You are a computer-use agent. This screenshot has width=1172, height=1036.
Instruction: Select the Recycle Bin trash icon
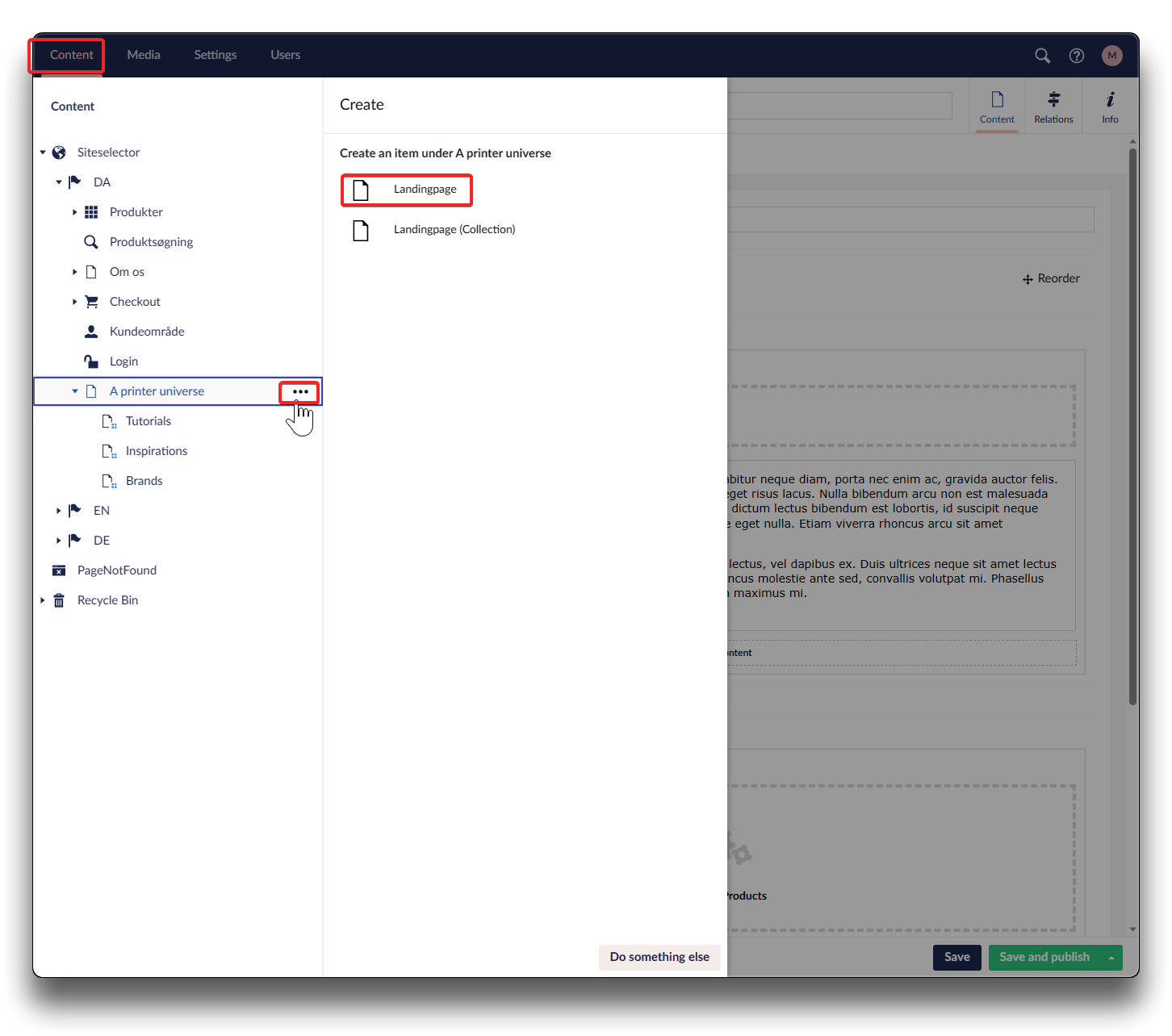tap(59, 600)
